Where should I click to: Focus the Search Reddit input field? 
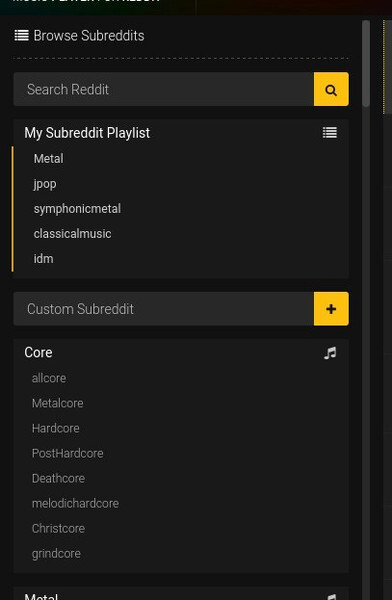(163, 89)
